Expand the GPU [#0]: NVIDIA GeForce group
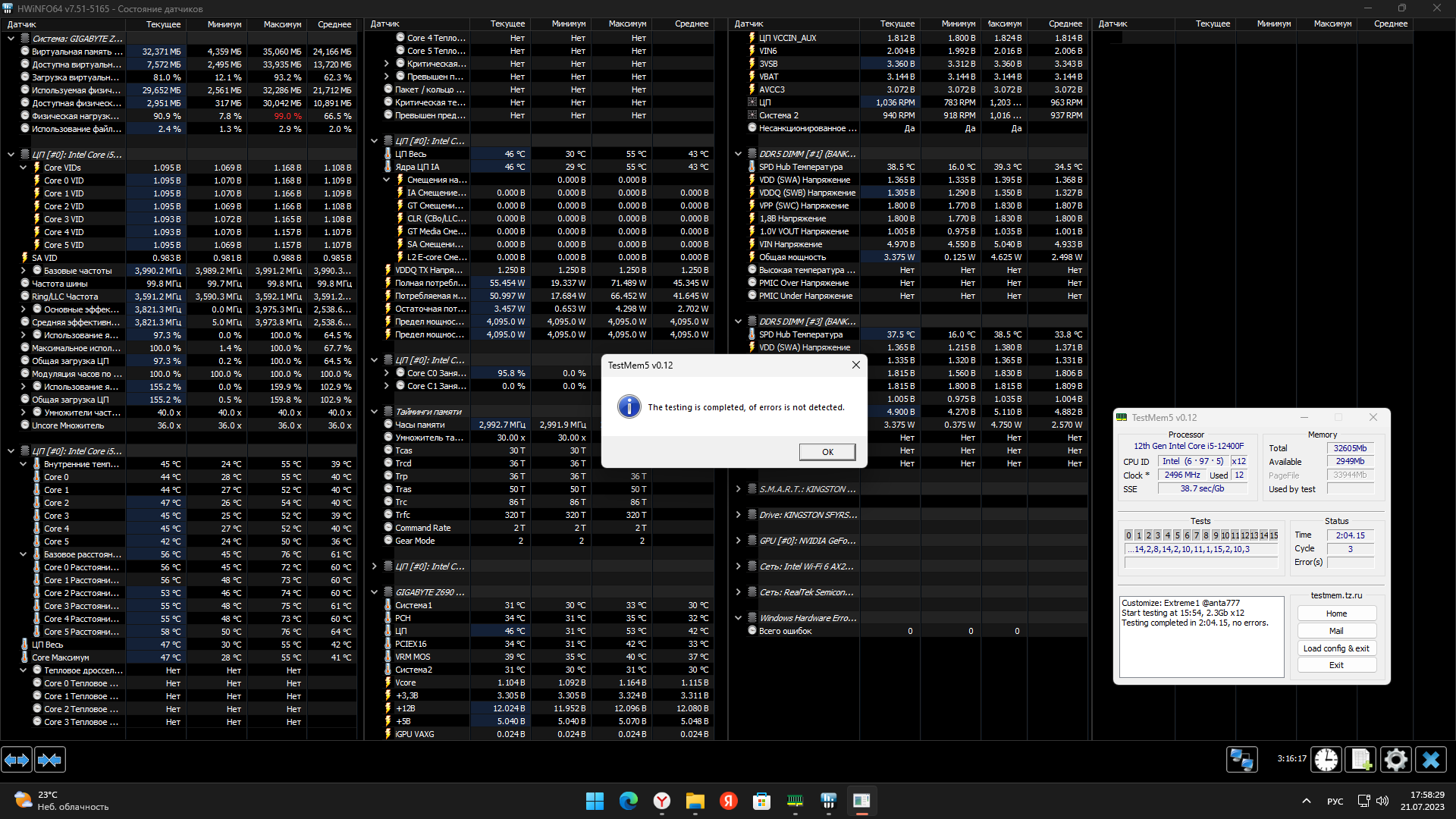 (738, 541)
